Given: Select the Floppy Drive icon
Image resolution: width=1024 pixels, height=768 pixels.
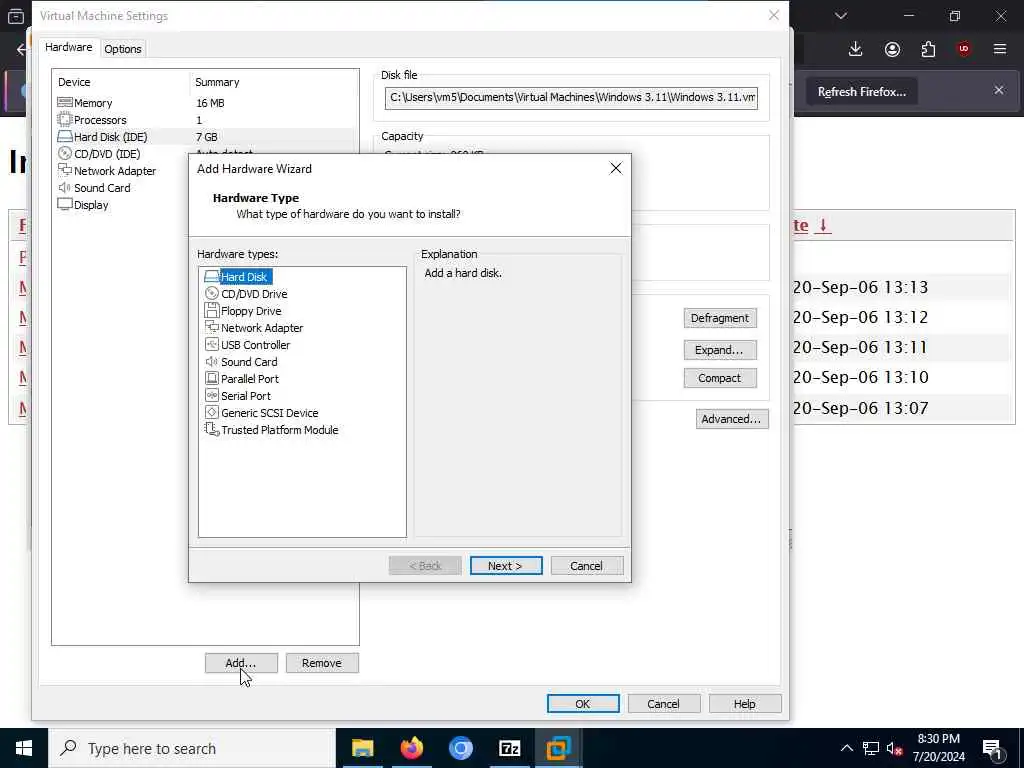Looking at the screenshot, I should [212, 311].
